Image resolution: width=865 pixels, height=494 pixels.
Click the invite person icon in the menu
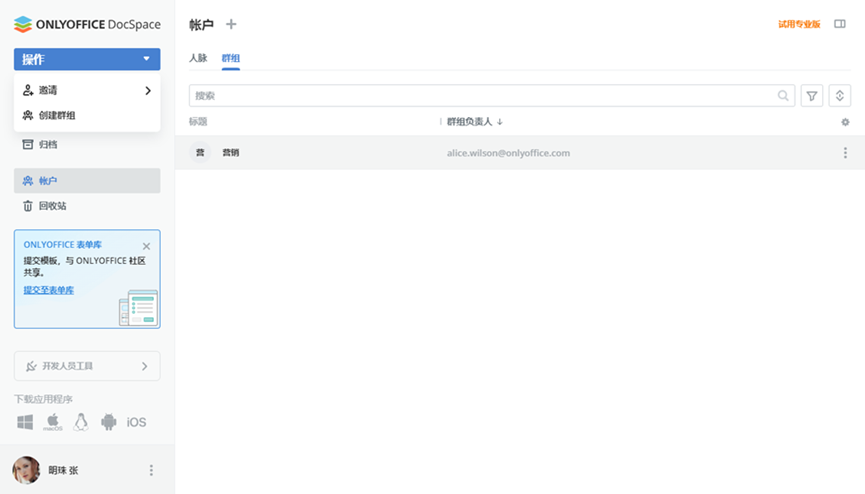[x=28, y=90]
